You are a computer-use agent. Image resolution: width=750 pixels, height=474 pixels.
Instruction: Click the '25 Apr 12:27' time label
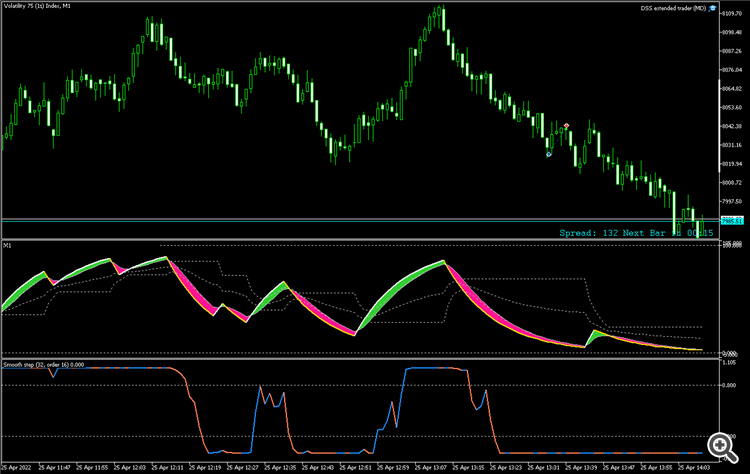[243, 467]
